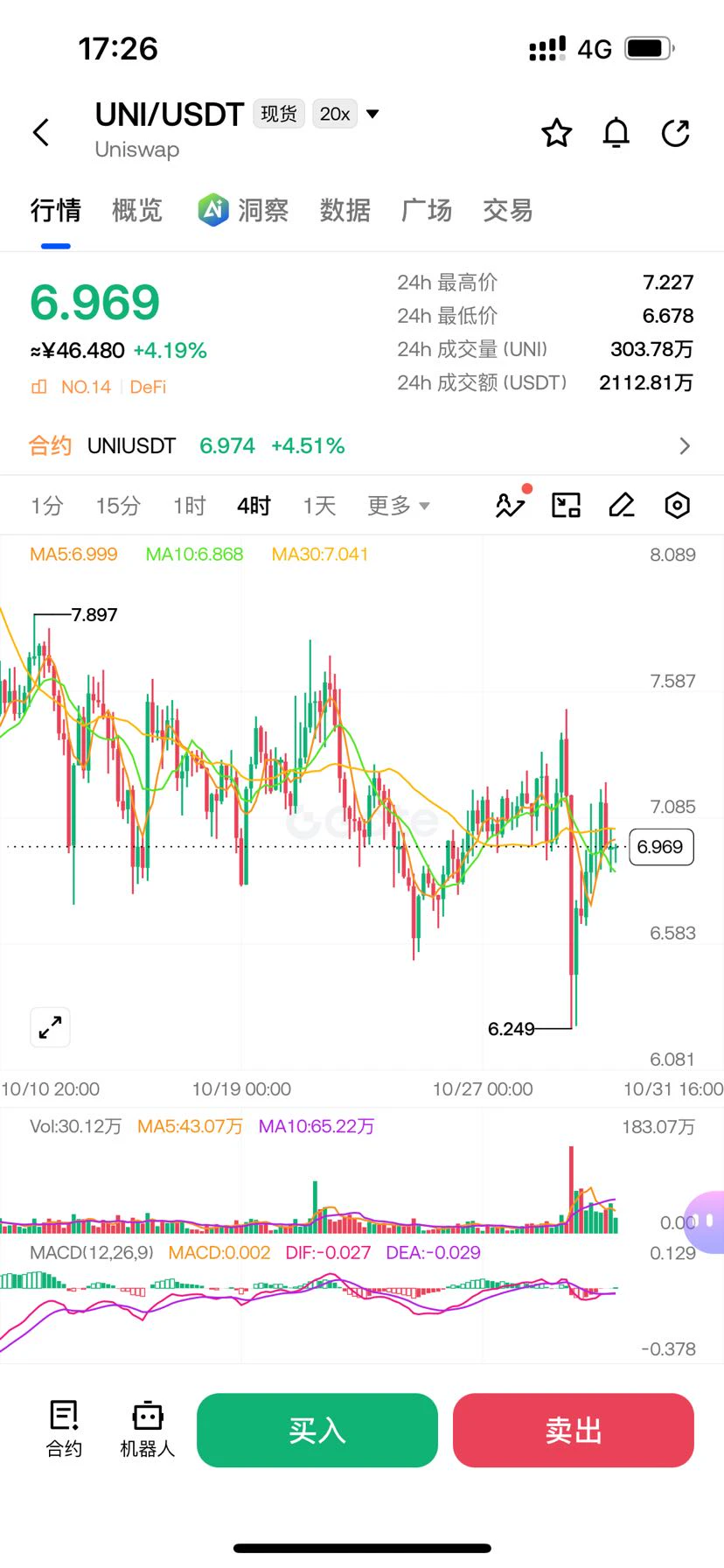Image resolution: width=724 pixels, height=1568 pixels.
Task: Open the 洞察 tab
Action: [x=263, y=210]
